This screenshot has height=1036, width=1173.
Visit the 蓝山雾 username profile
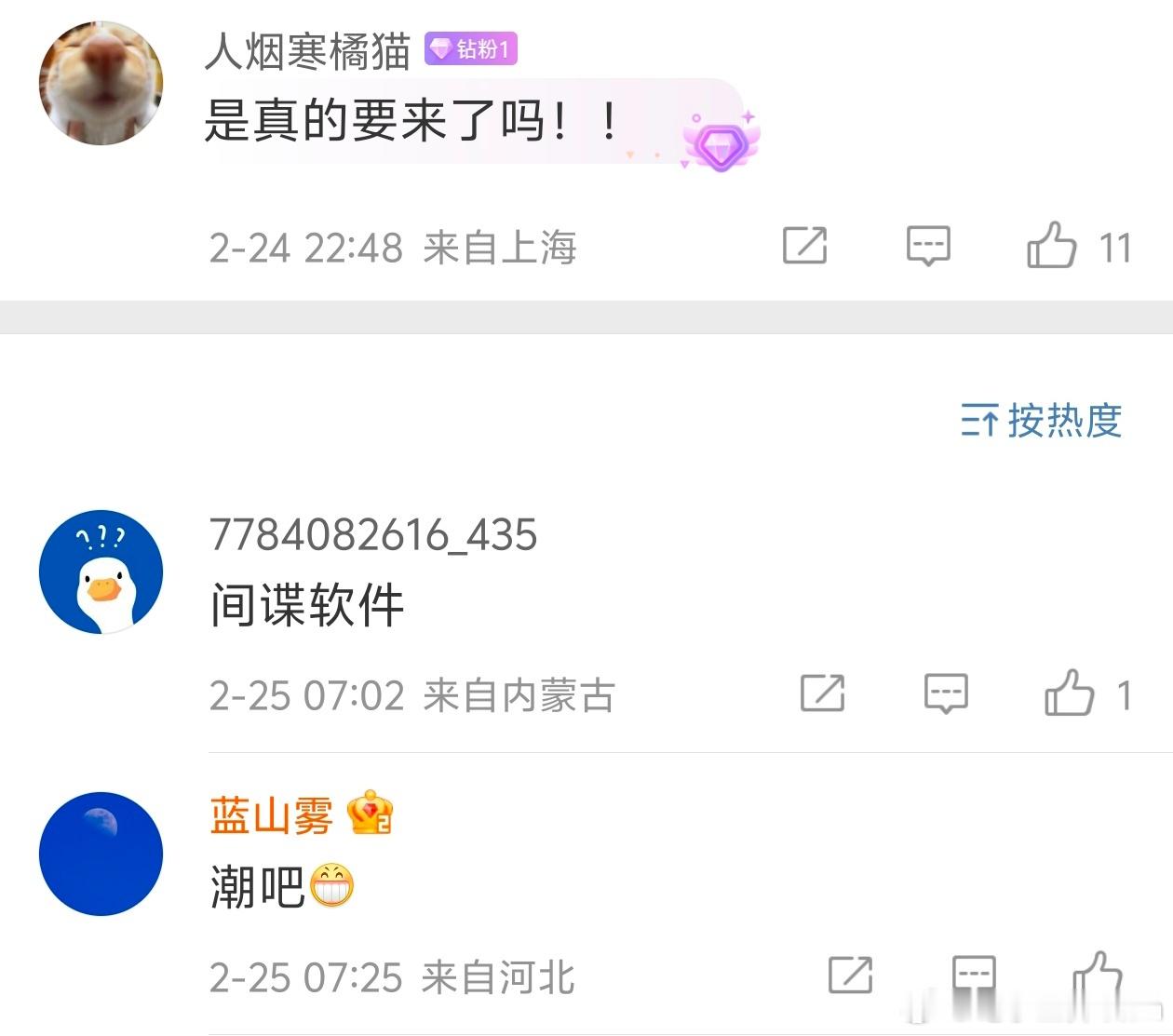(x=271, y=815)
